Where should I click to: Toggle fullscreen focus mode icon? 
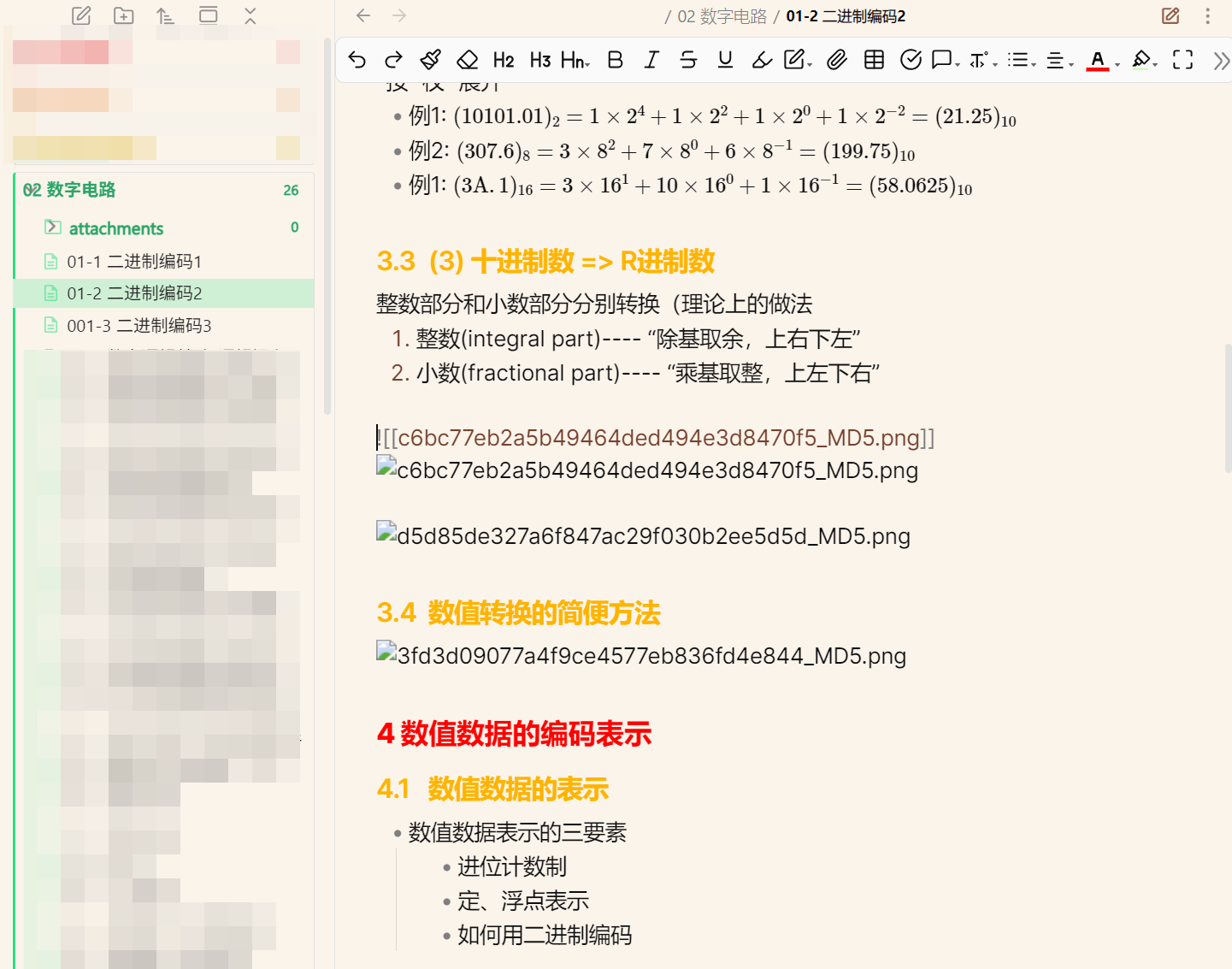[1182, 60]
